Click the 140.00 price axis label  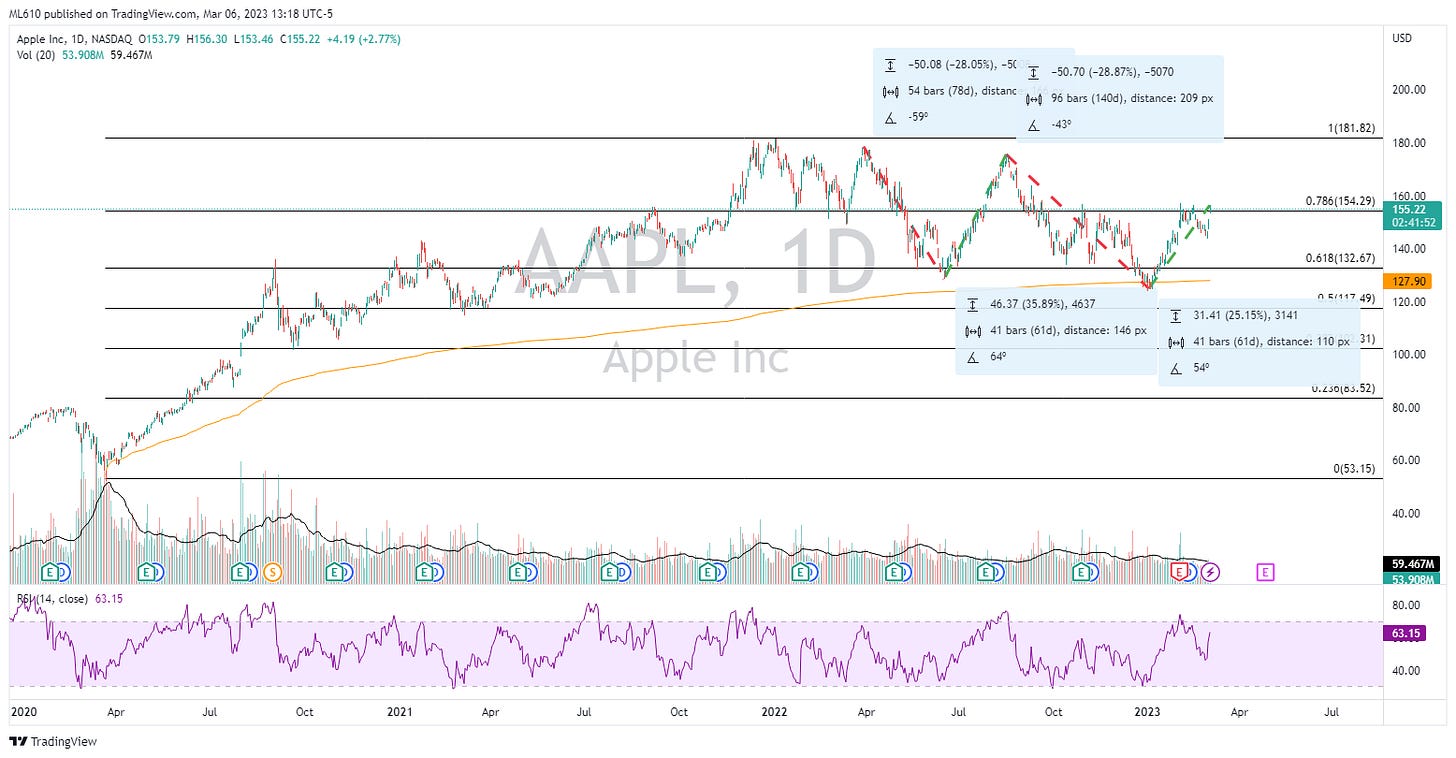pos(1408,249)
